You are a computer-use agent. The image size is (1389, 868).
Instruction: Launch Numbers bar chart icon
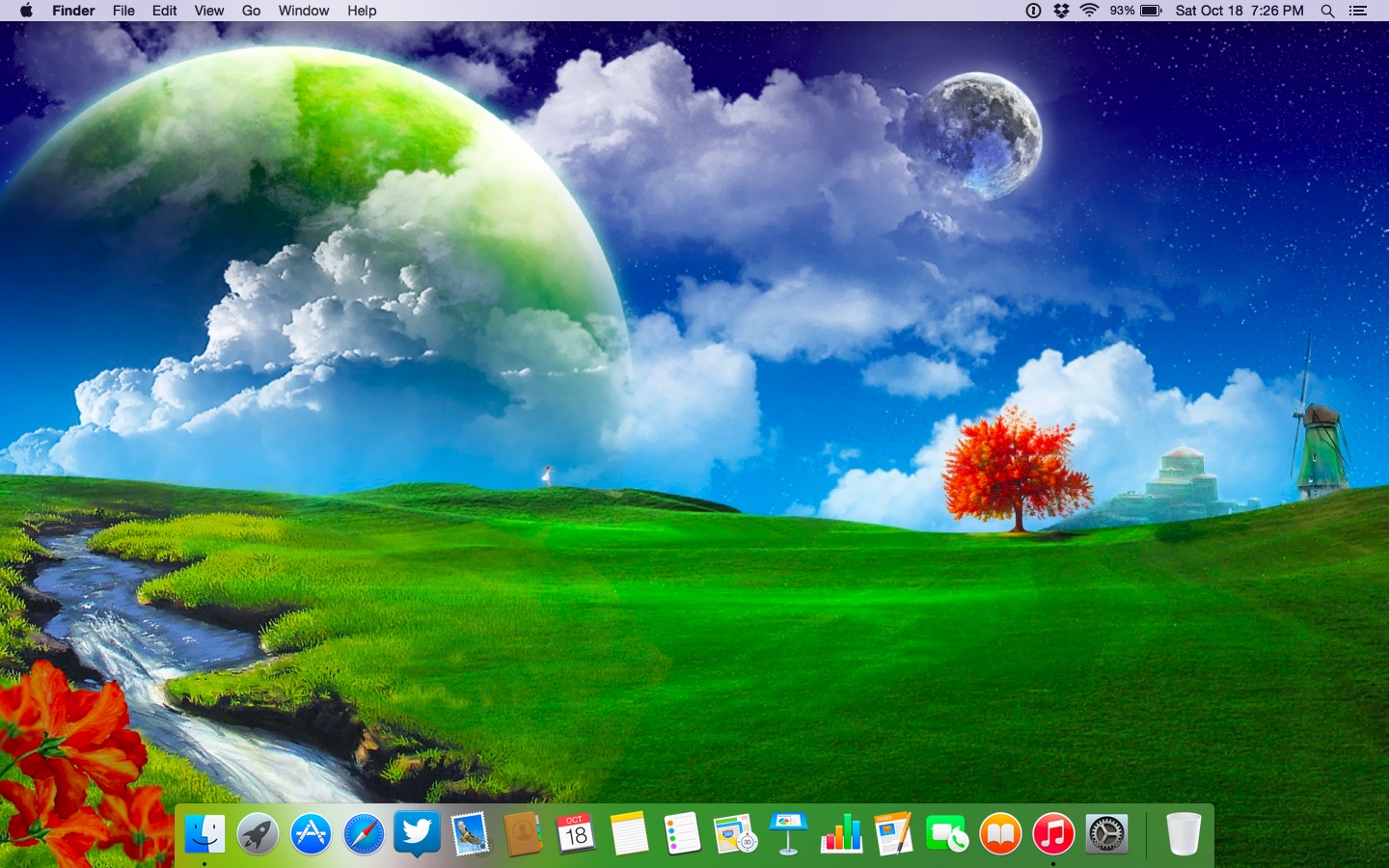[841, 834]
